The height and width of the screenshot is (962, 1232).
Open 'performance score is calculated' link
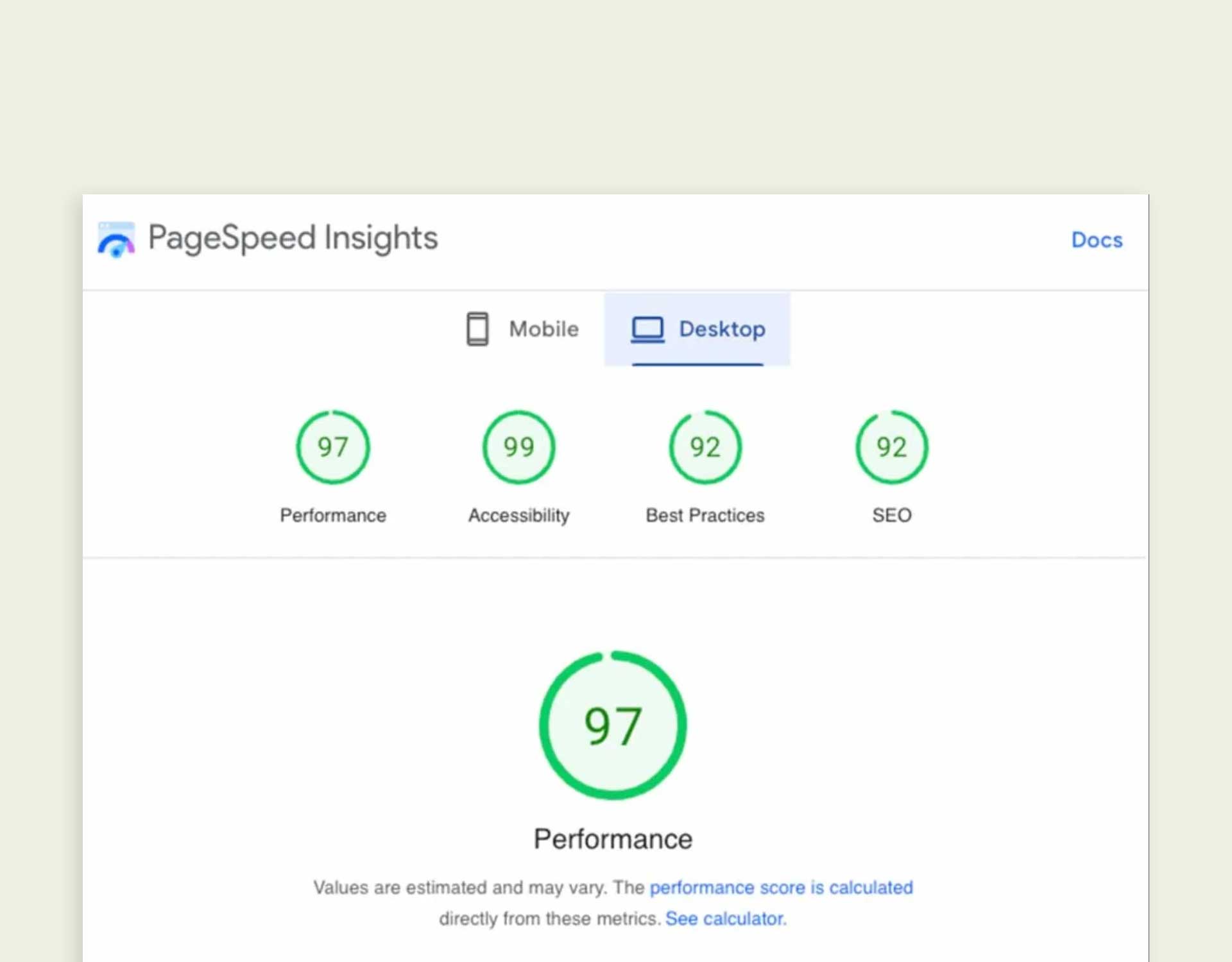point(782,888)
